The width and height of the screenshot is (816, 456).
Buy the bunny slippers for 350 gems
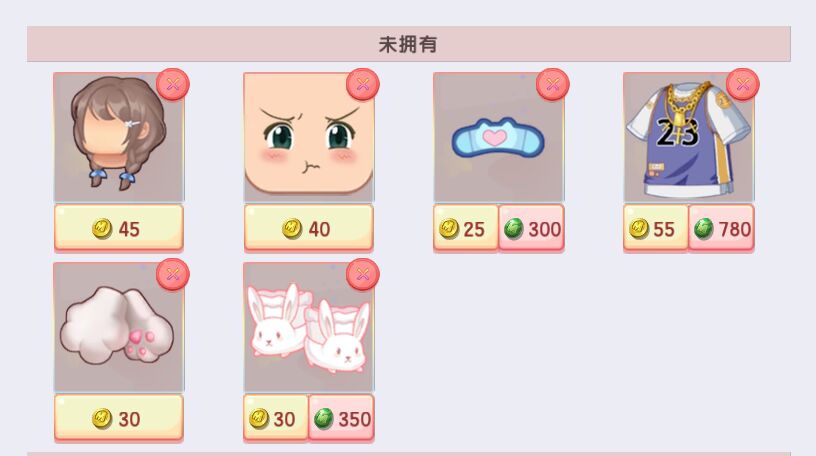coord(341,418)
